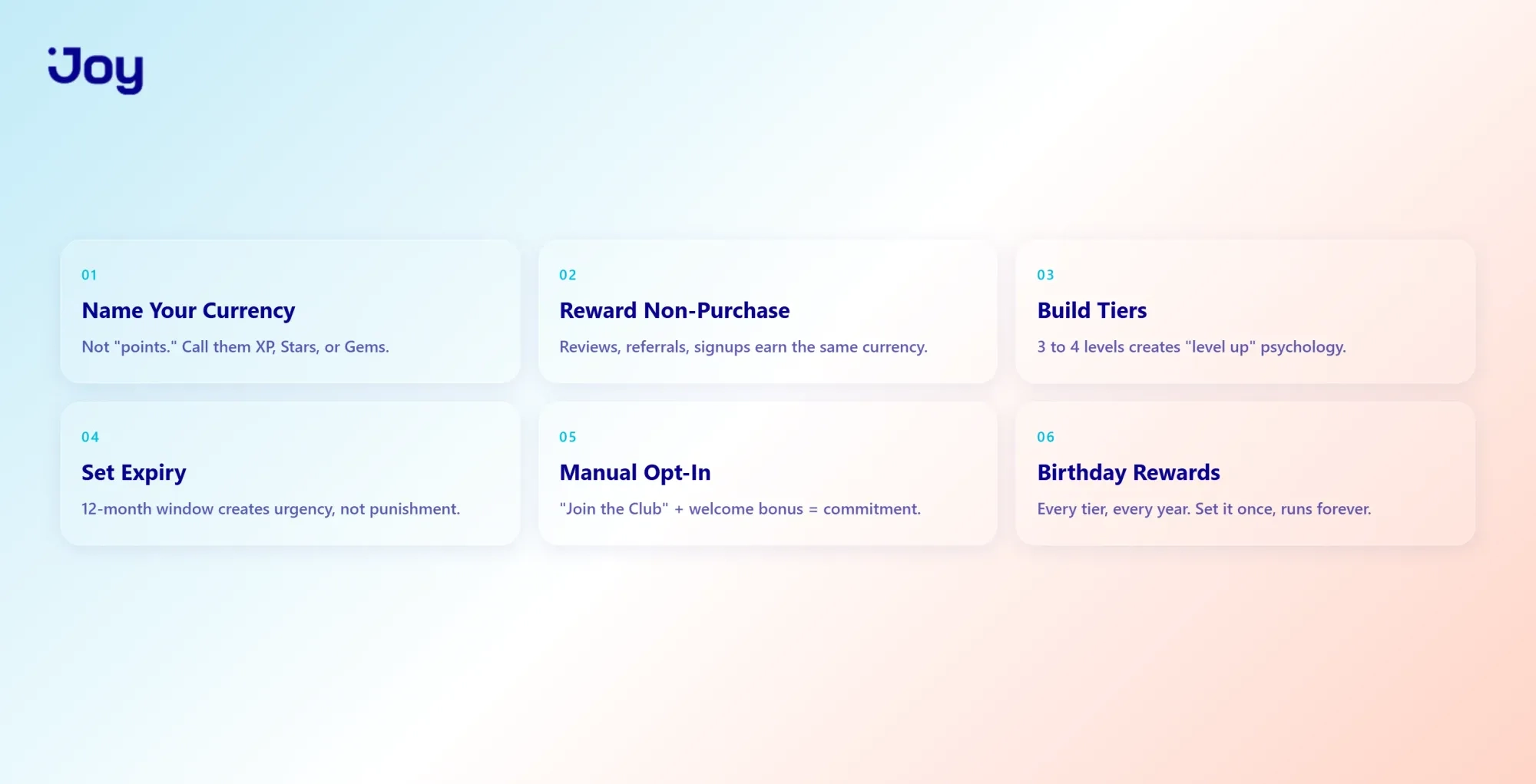1536x784 pixels.
Task: Click the "level up" psychology description
Action: pos(1191,347)
